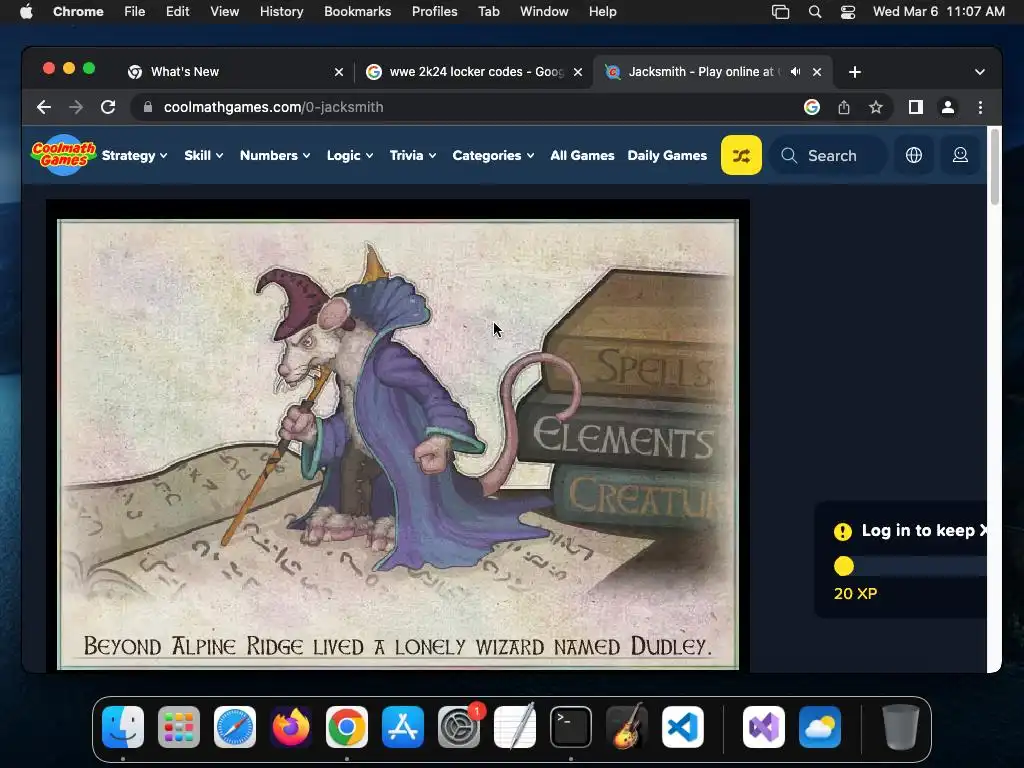Screen dimensions: 1024x768
Task: Close the What's New tab
Action: click(339, 72)
